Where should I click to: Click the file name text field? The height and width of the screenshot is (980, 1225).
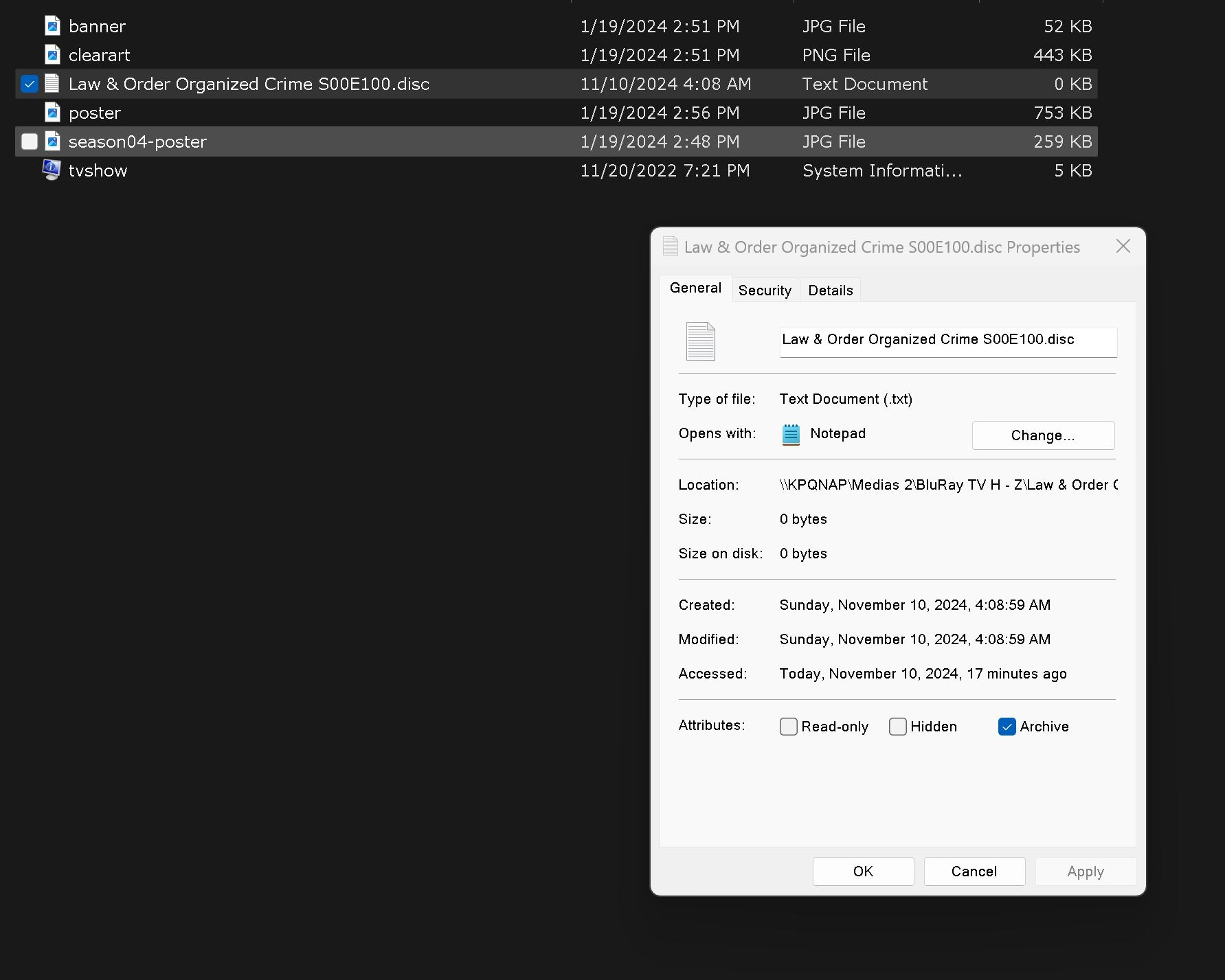click(x=947, y=341)
